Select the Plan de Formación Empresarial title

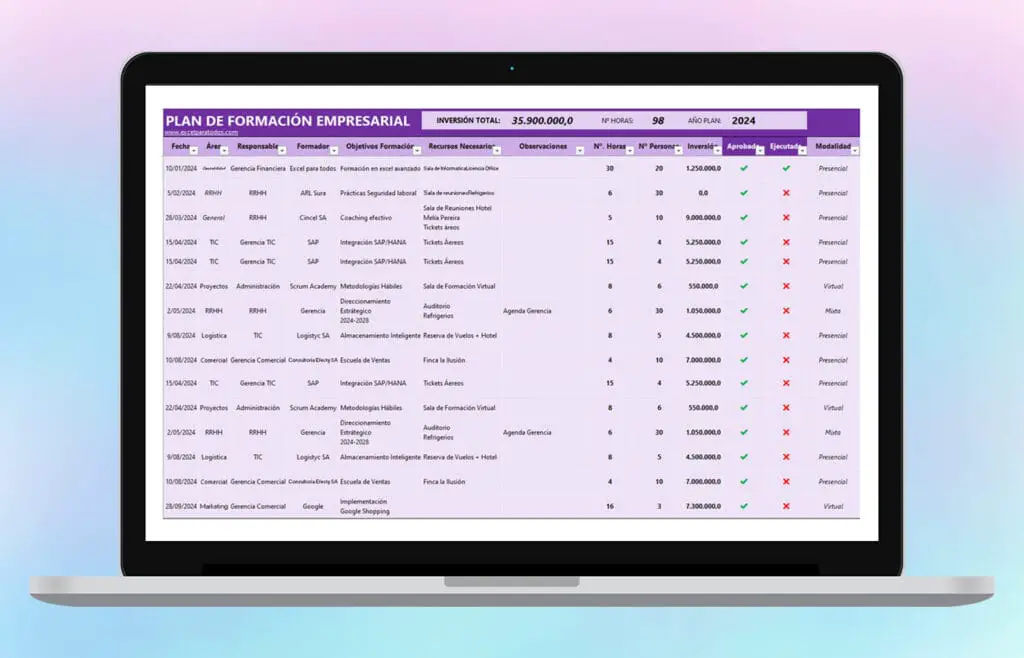287,121
